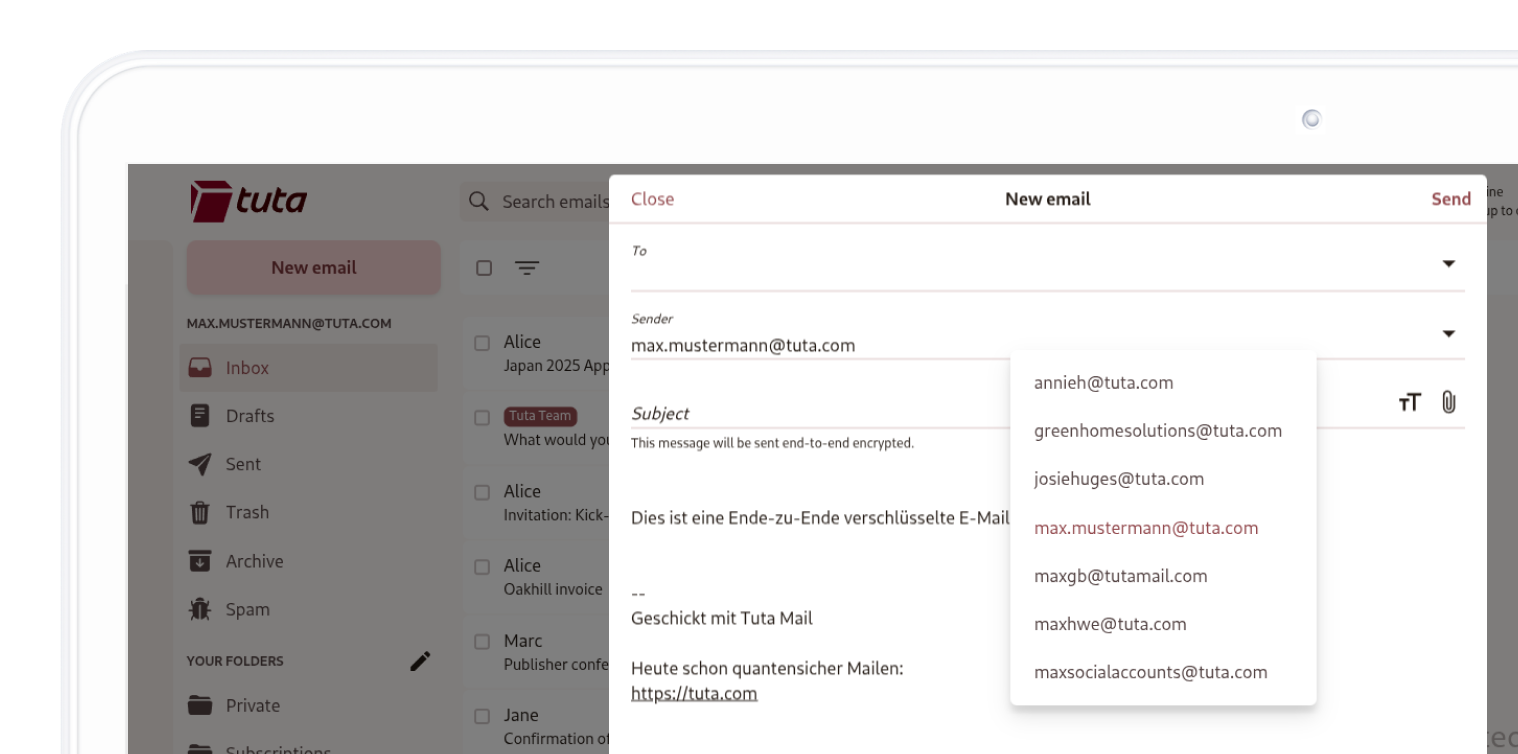Open the Inbox folder icon
This screenshot has width=1518, height=754.
pyautogui.click(x=200, y=368)
